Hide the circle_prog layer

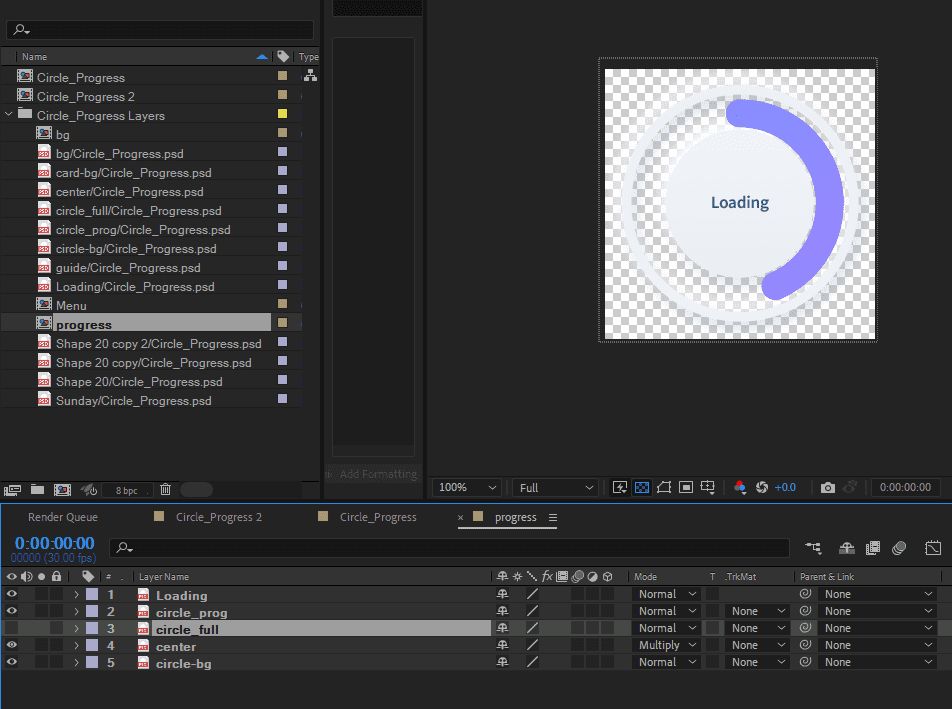tap(12, 611)
